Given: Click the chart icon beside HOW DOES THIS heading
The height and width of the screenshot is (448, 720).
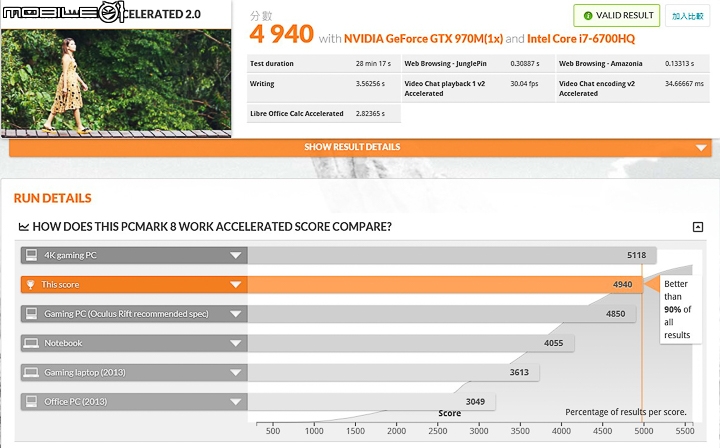Looking at the screenshot, I should [23, 227].
